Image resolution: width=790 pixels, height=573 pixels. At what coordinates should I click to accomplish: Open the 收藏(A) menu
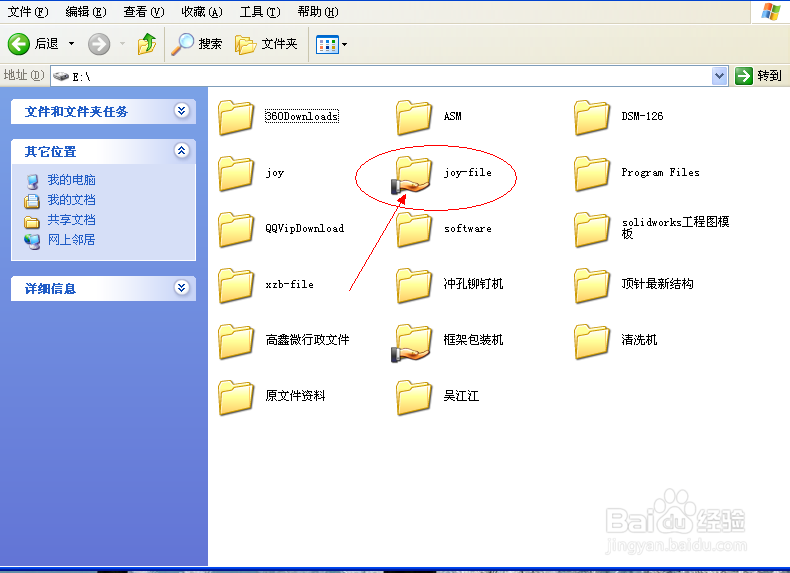[x=202, y=11]
